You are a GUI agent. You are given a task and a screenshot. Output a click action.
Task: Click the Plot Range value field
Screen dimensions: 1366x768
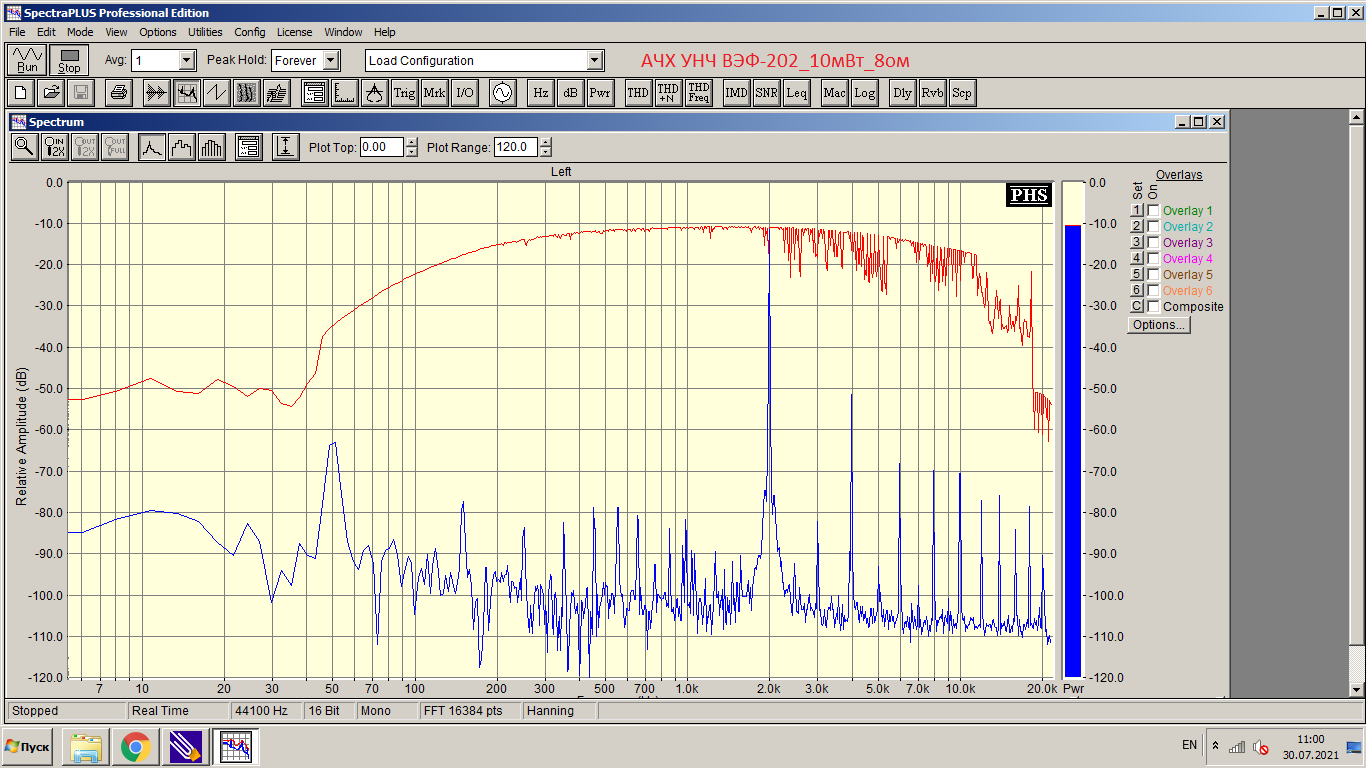516,147
